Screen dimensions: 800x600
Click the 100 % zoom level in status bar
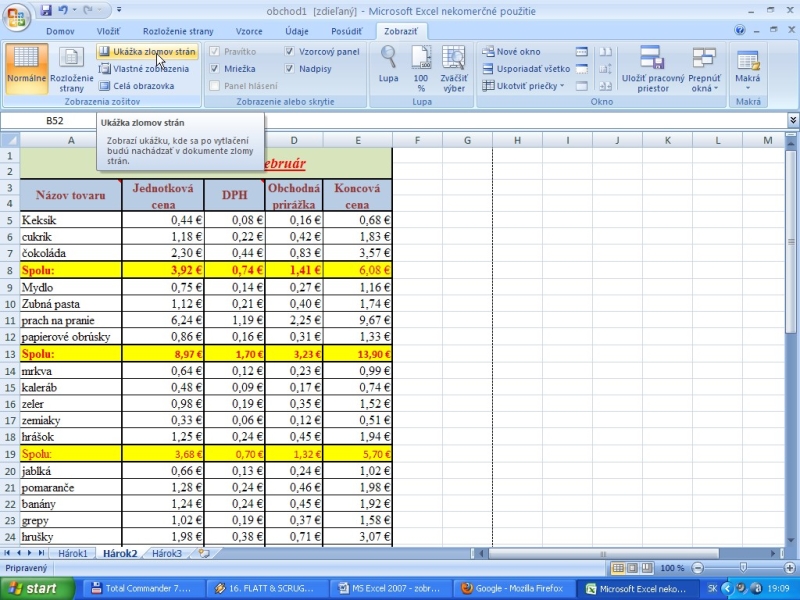click(672, 568)
